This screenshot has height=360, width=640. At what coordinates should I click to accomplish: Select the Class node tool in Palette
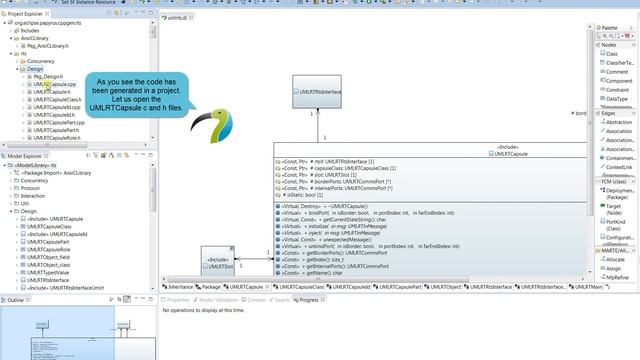[611, 54]
